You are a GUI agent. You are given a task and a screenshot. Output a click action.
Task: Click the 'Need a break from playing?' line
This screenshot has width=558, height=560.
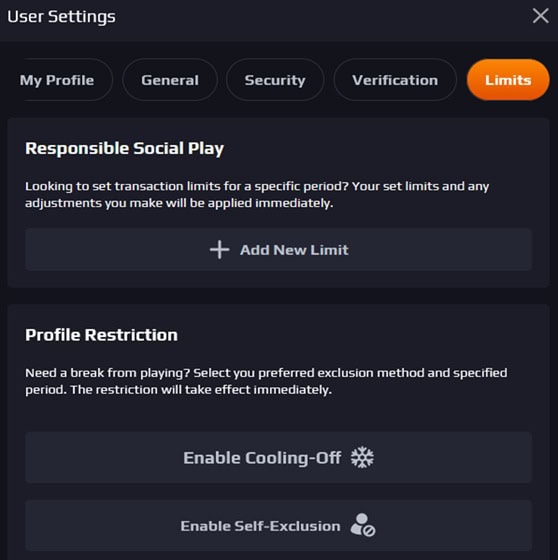(266, 373)
